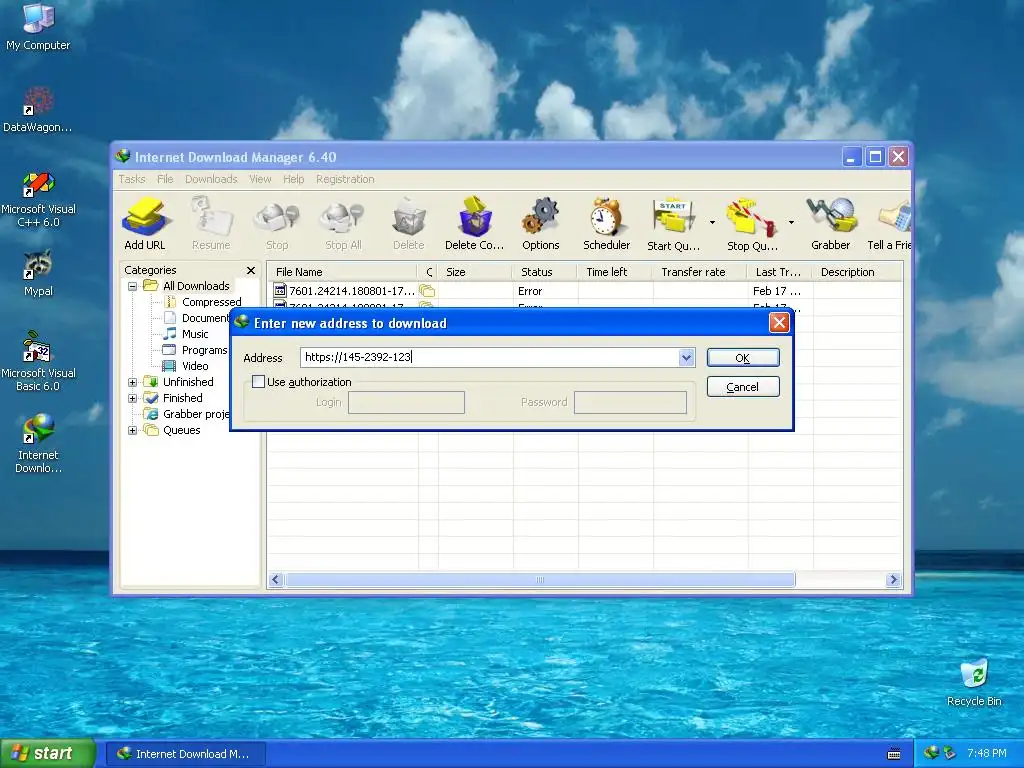Select the Music category
Viewport: 1024px width, 768px height.
tap(195, 334)
